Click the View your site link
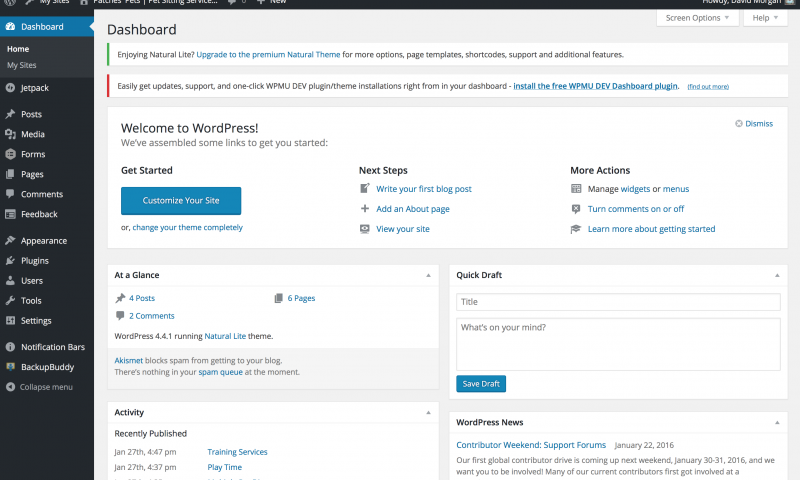The image size is (800, 480). click(403, 229)
